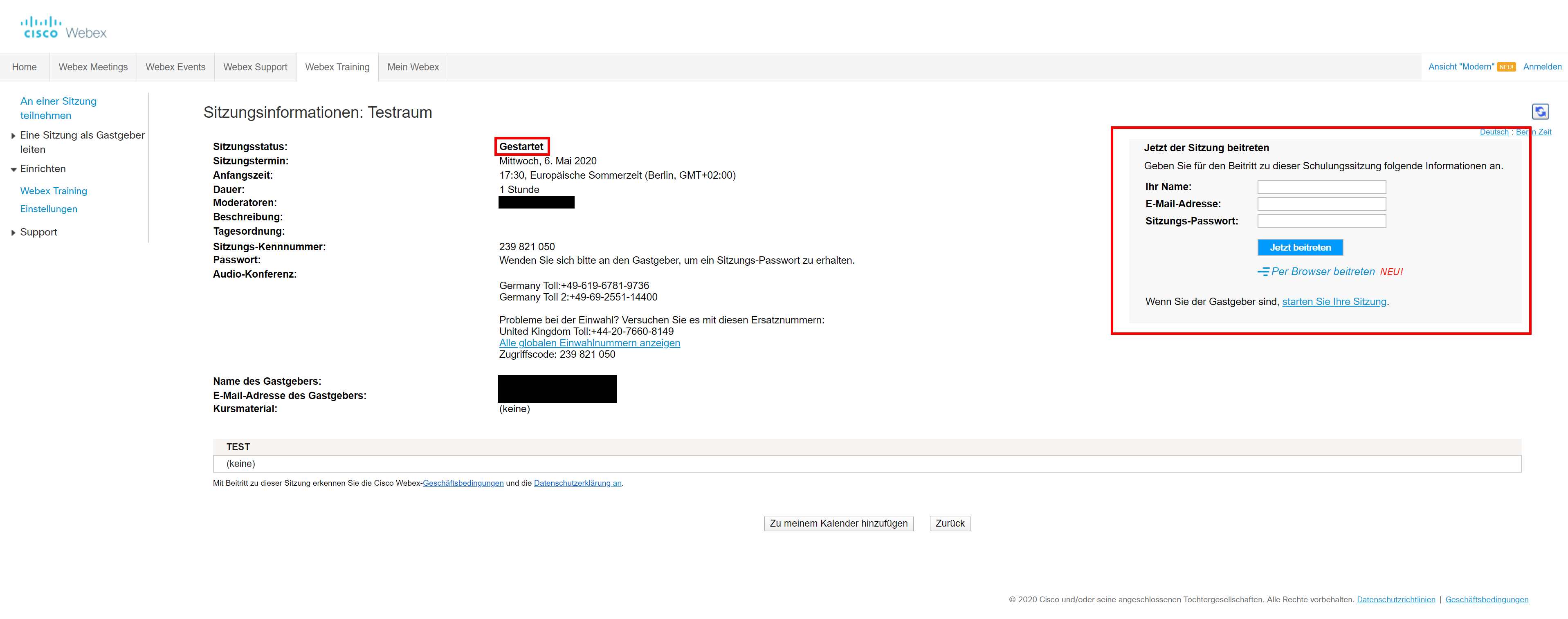The width and height of the screenshot is (1568, 619).
Task: Open Einstellungen in sidebar
Action: point(49,209)
